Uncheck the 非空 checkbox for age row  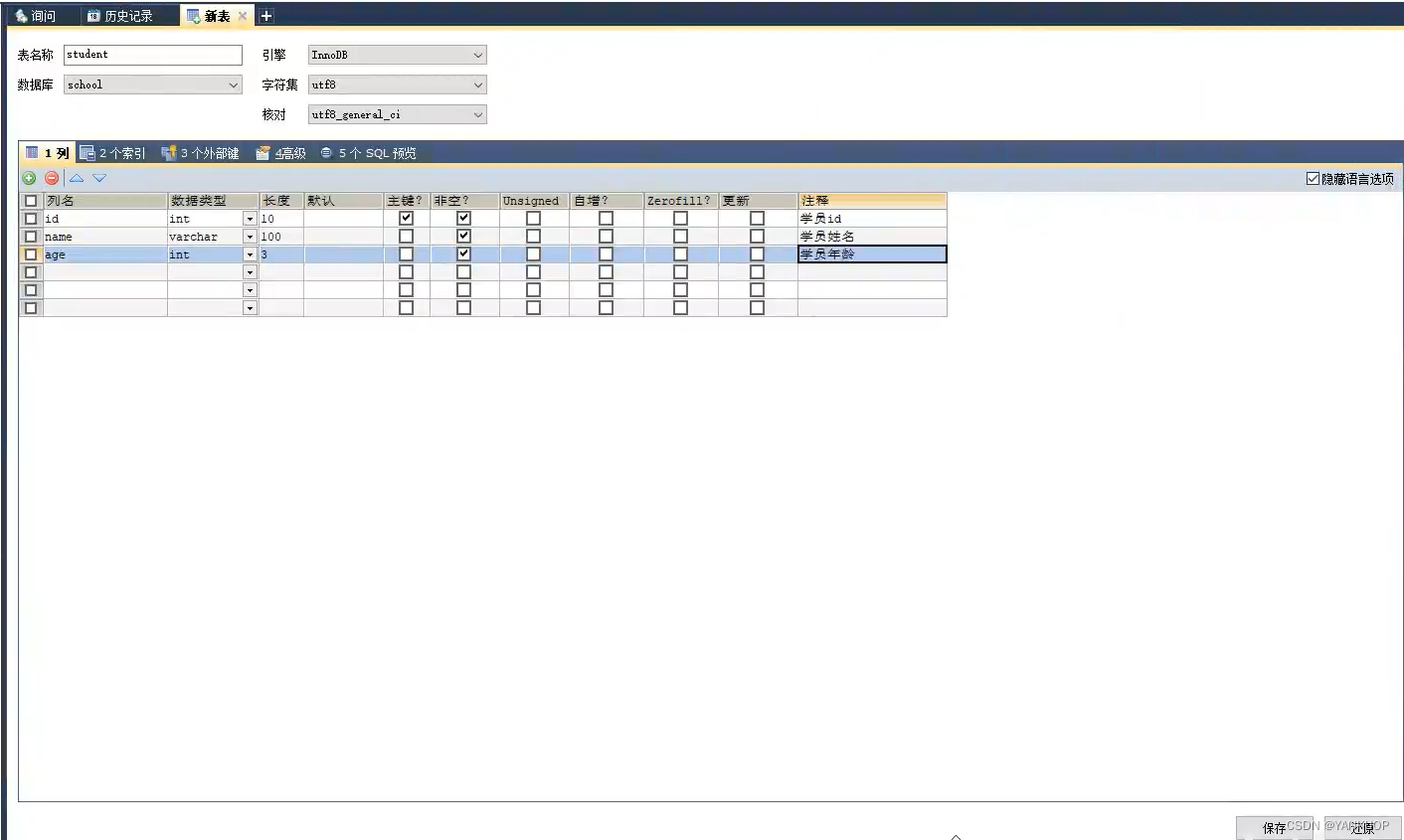[x=463, y=253]
